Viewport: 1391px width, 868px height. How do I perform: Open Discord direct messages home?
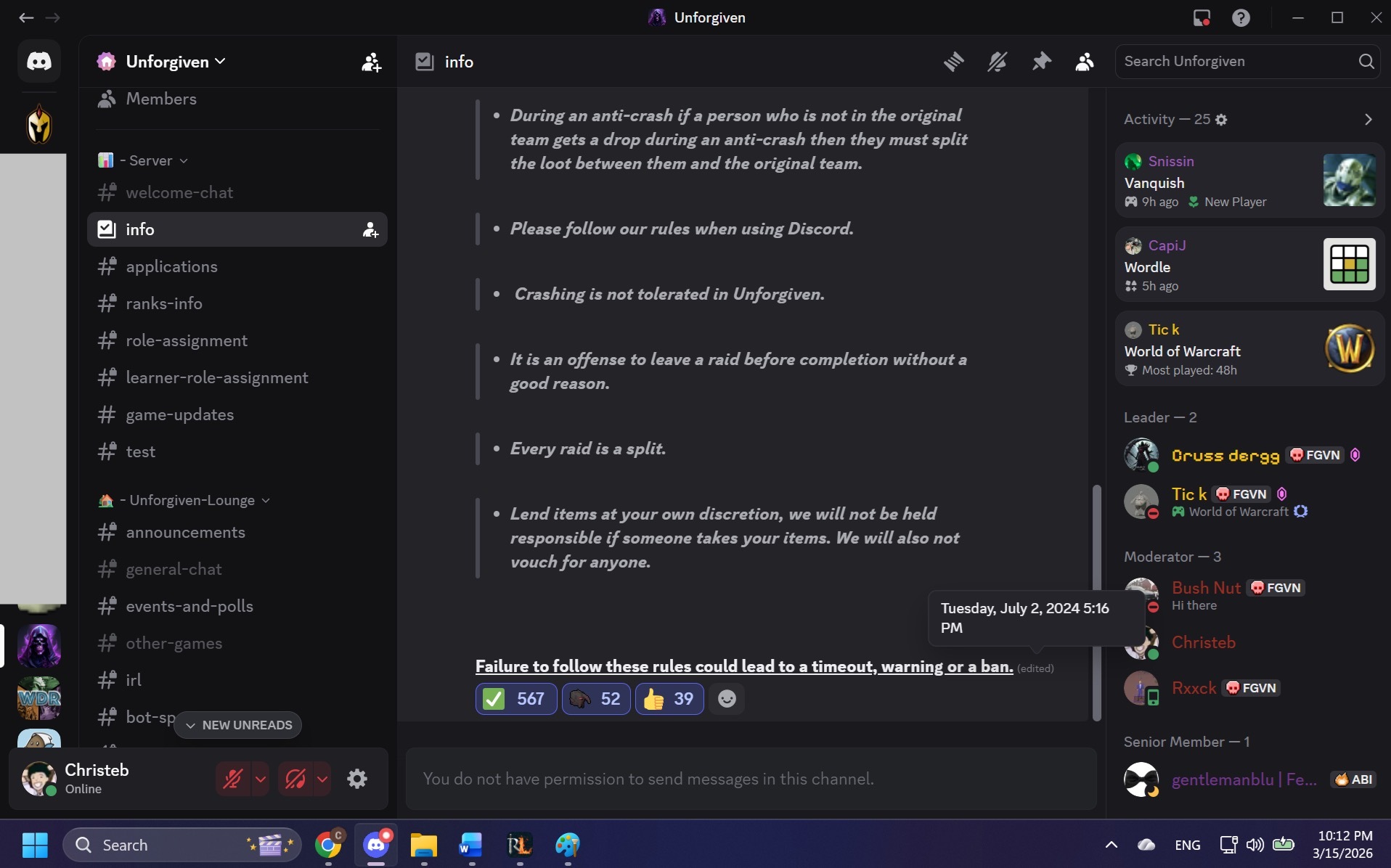tap(39, 61)
